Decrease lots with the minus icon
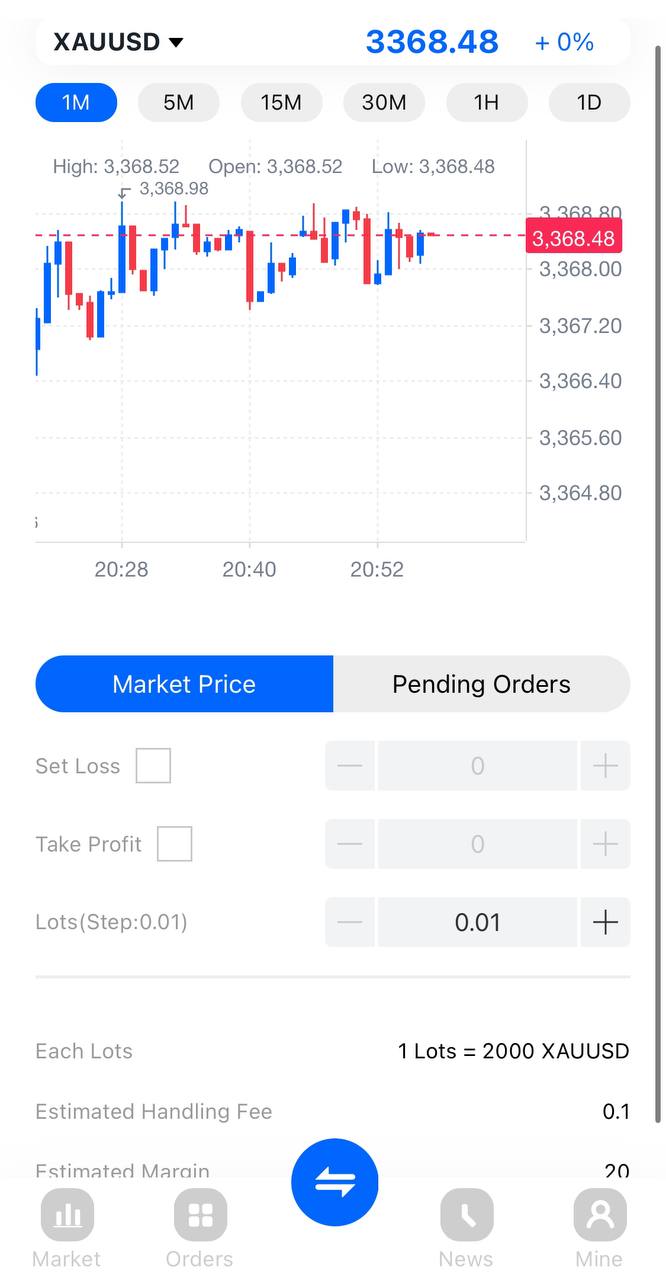 tap(350, 922)
